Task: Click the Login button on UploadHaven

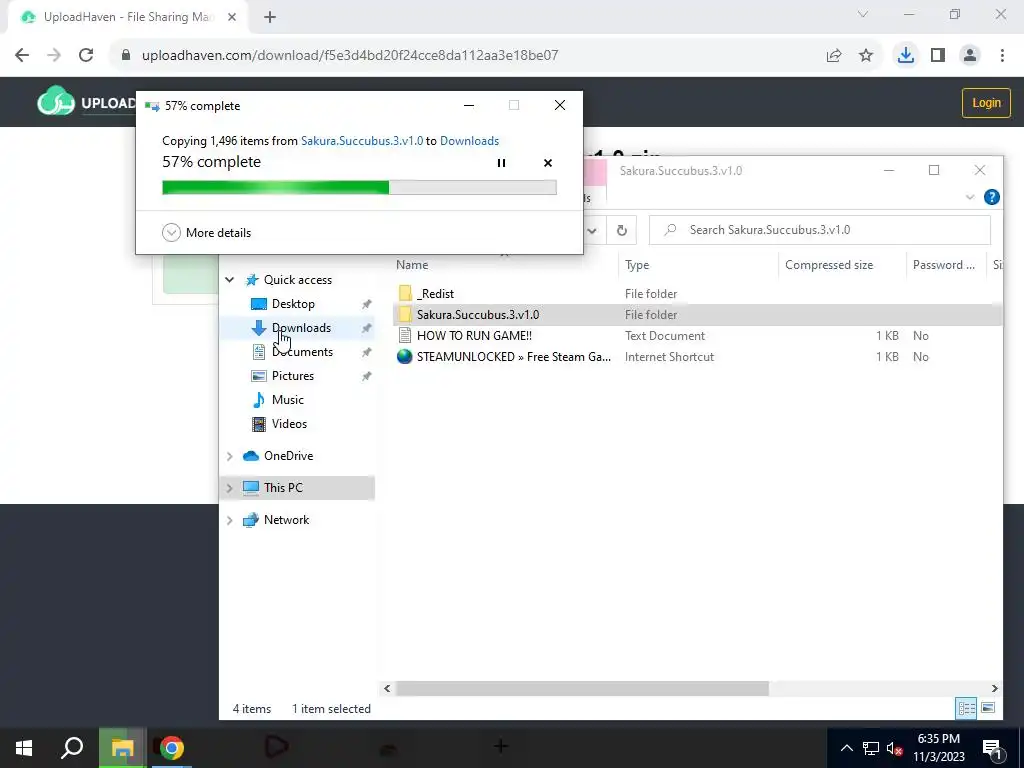Action: (x=986, y=103)
